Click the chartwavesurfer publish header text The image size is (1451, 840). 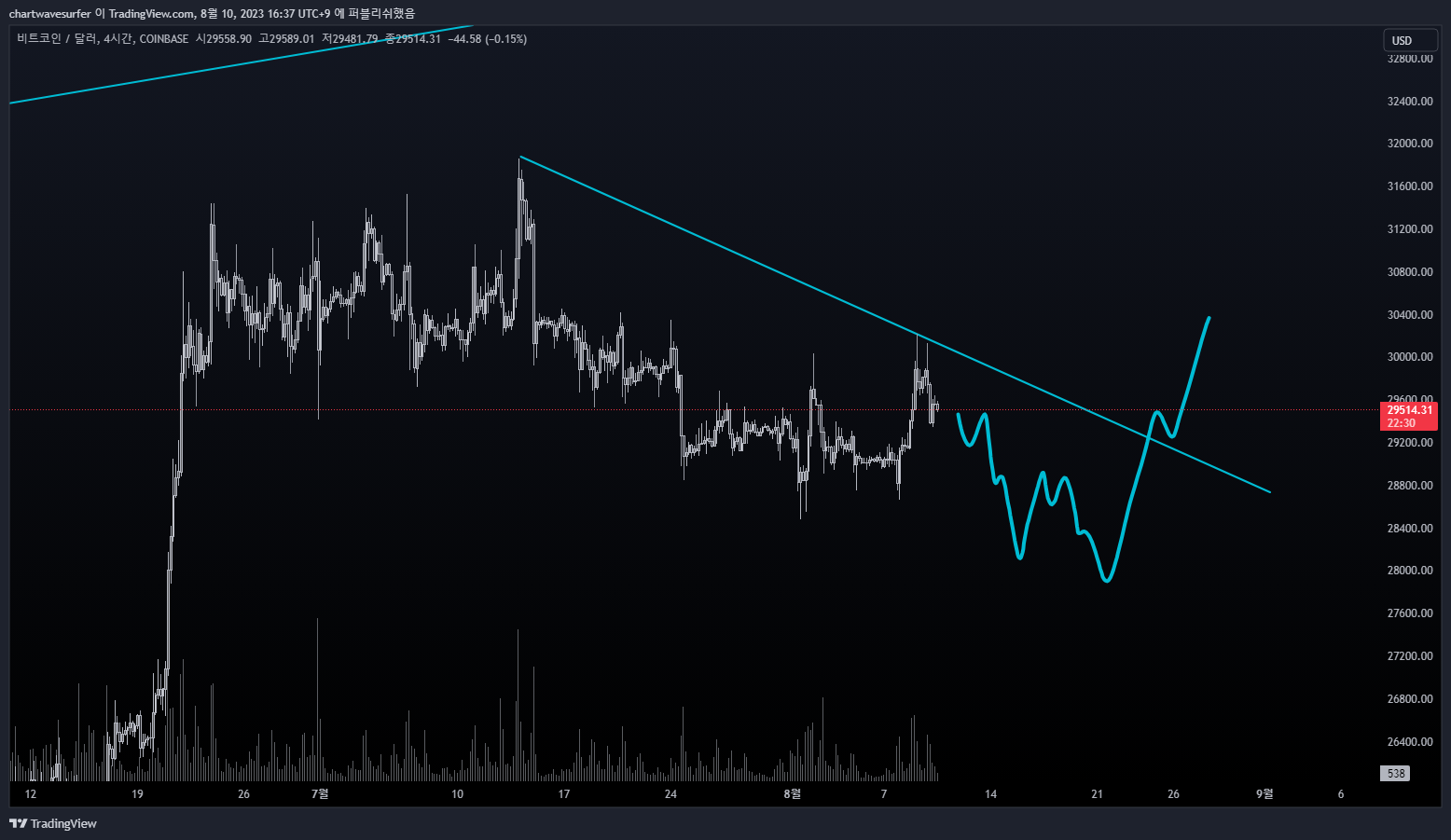212,13
